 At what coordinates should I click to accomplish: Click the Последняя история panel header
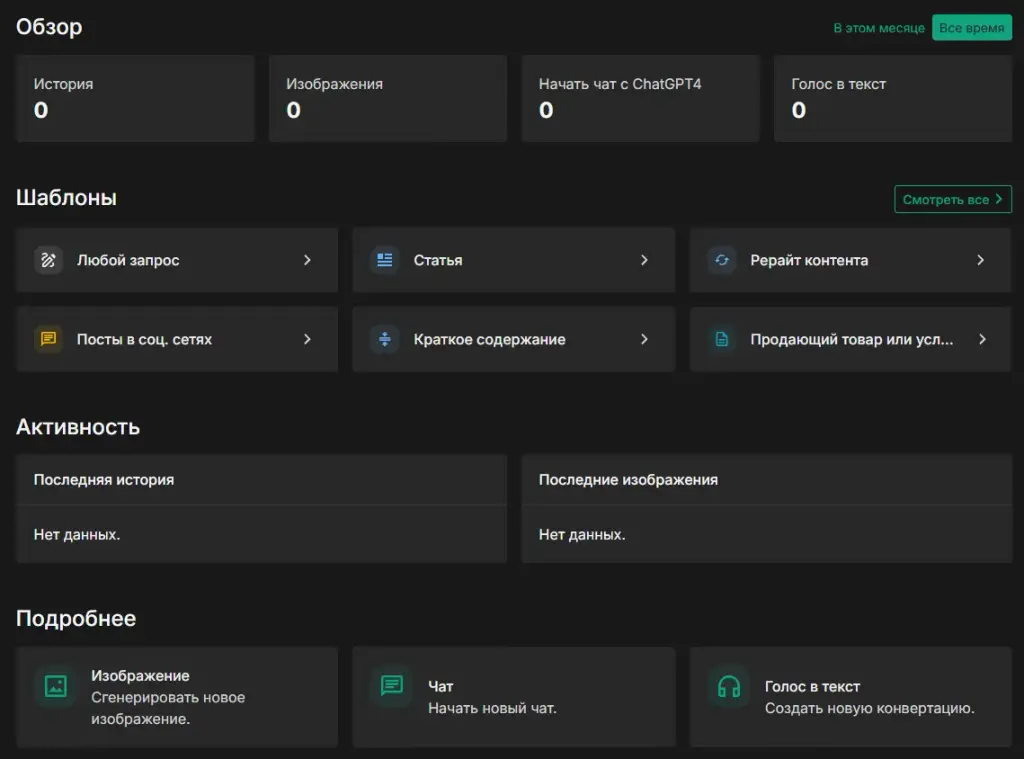(262, 479)
